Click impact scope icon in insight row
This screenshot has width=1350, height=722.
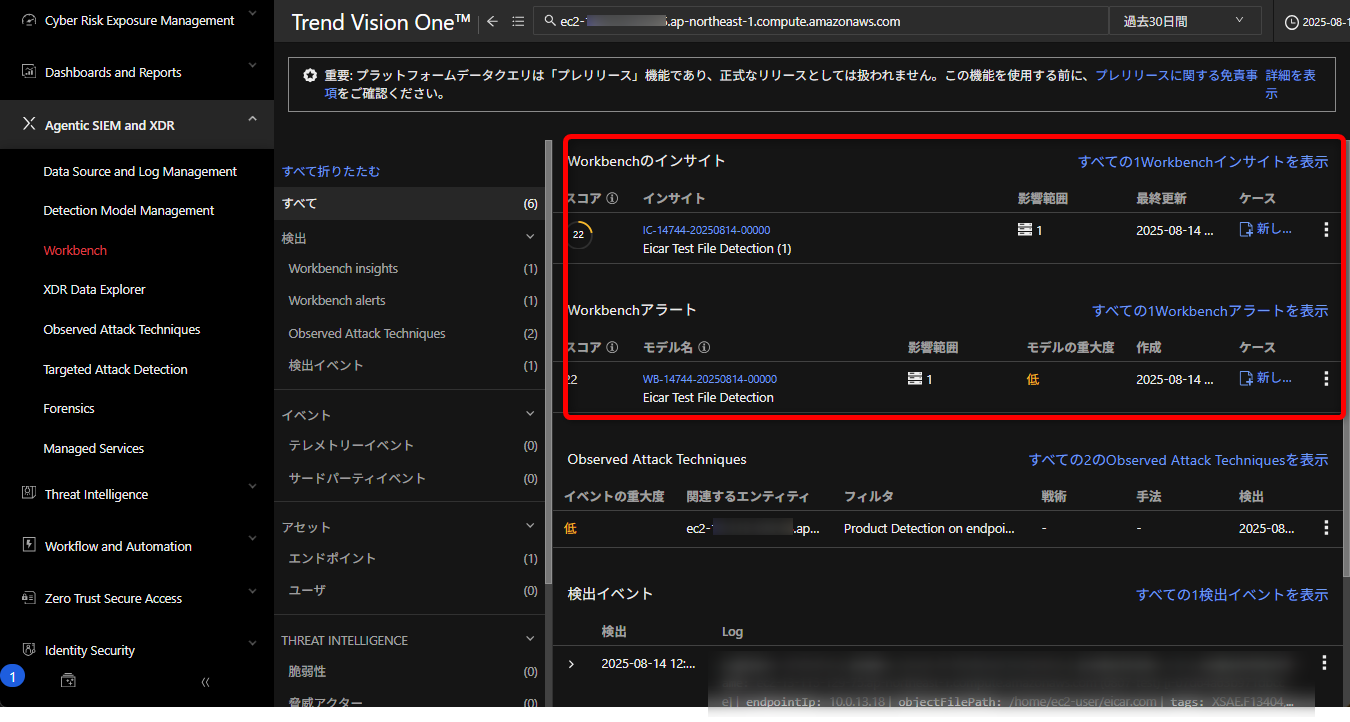1024,230
